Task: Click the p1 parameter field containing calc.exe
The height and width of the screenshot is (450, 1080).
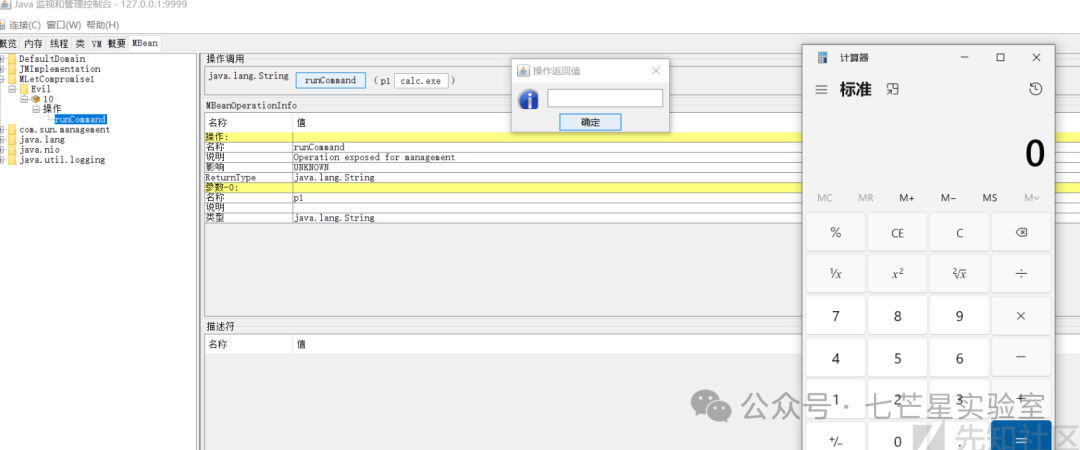Action: [x=421, y=81]
